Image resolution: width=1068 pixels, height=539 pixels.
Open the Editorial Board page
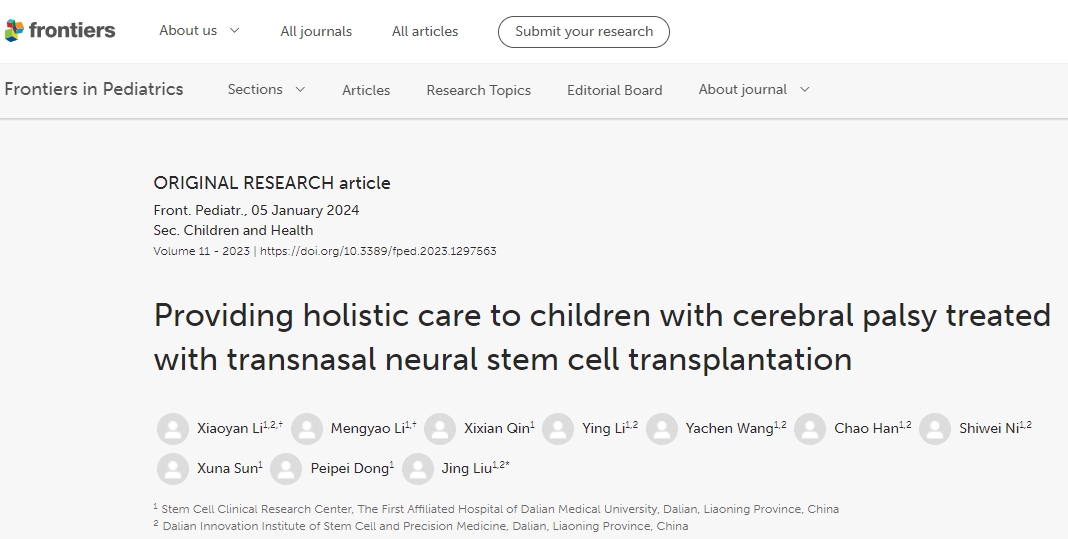pyautogui.click(x=614, y=90)
